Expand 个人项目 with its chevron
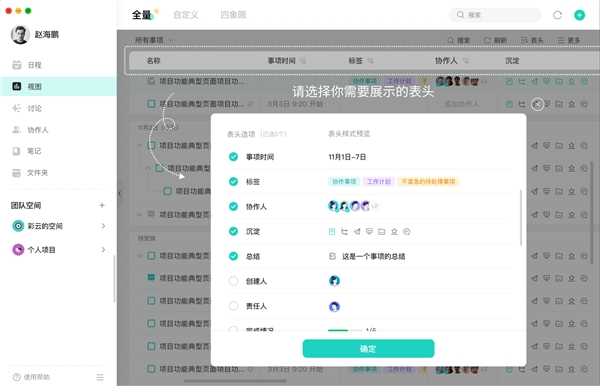 coord(103,249)
